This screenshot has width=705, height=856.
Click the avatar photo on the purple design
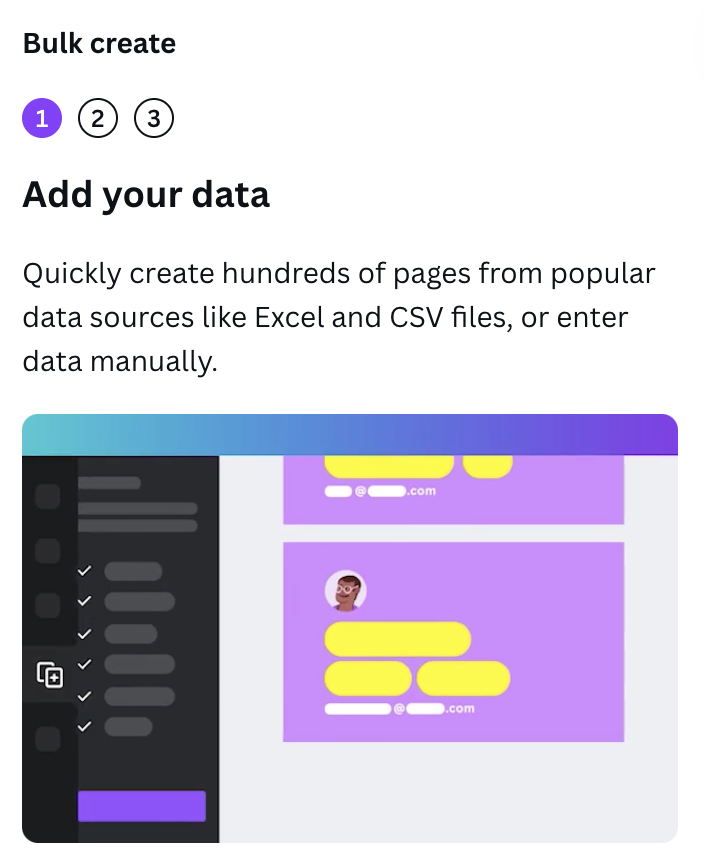[345, 590]
